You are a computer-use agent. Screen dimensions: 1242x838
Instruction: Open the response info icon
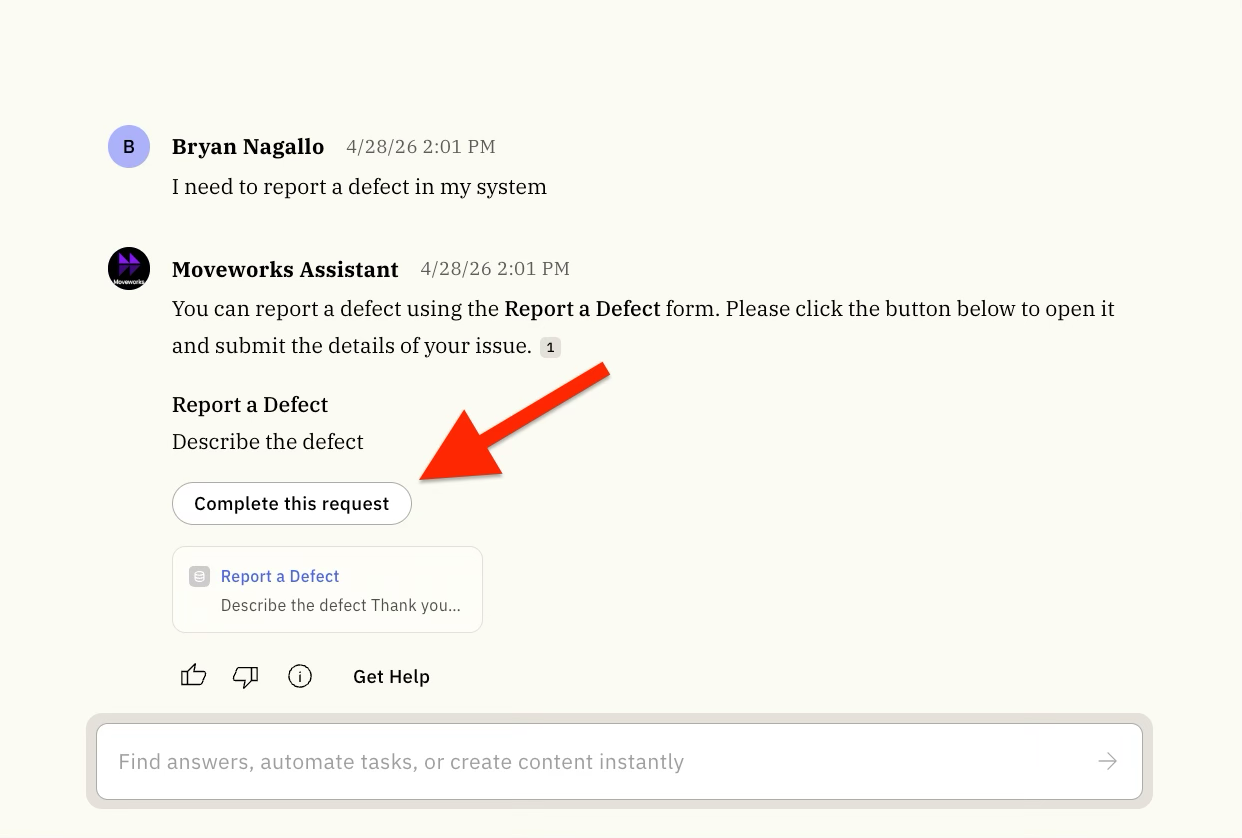click(x=300, y=676)
